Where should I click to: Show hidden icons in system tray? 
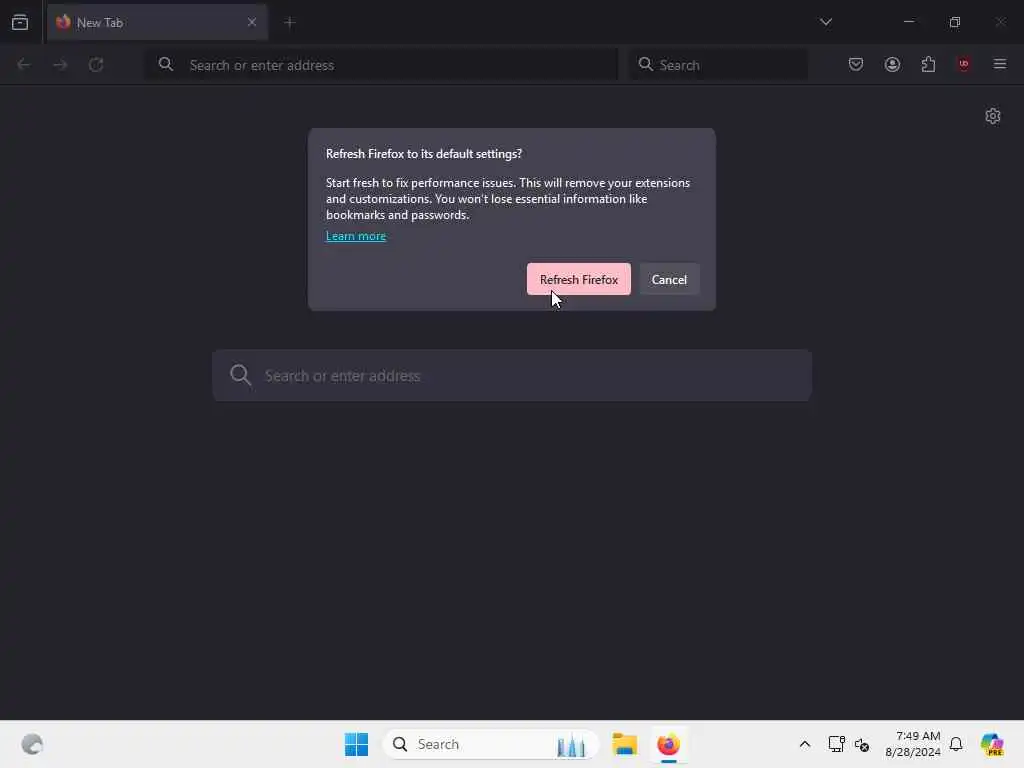tap(805, 744)
